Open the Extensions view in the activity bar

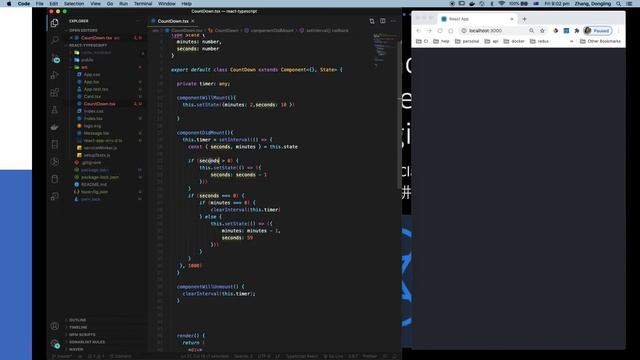click(x=54, y=92)
